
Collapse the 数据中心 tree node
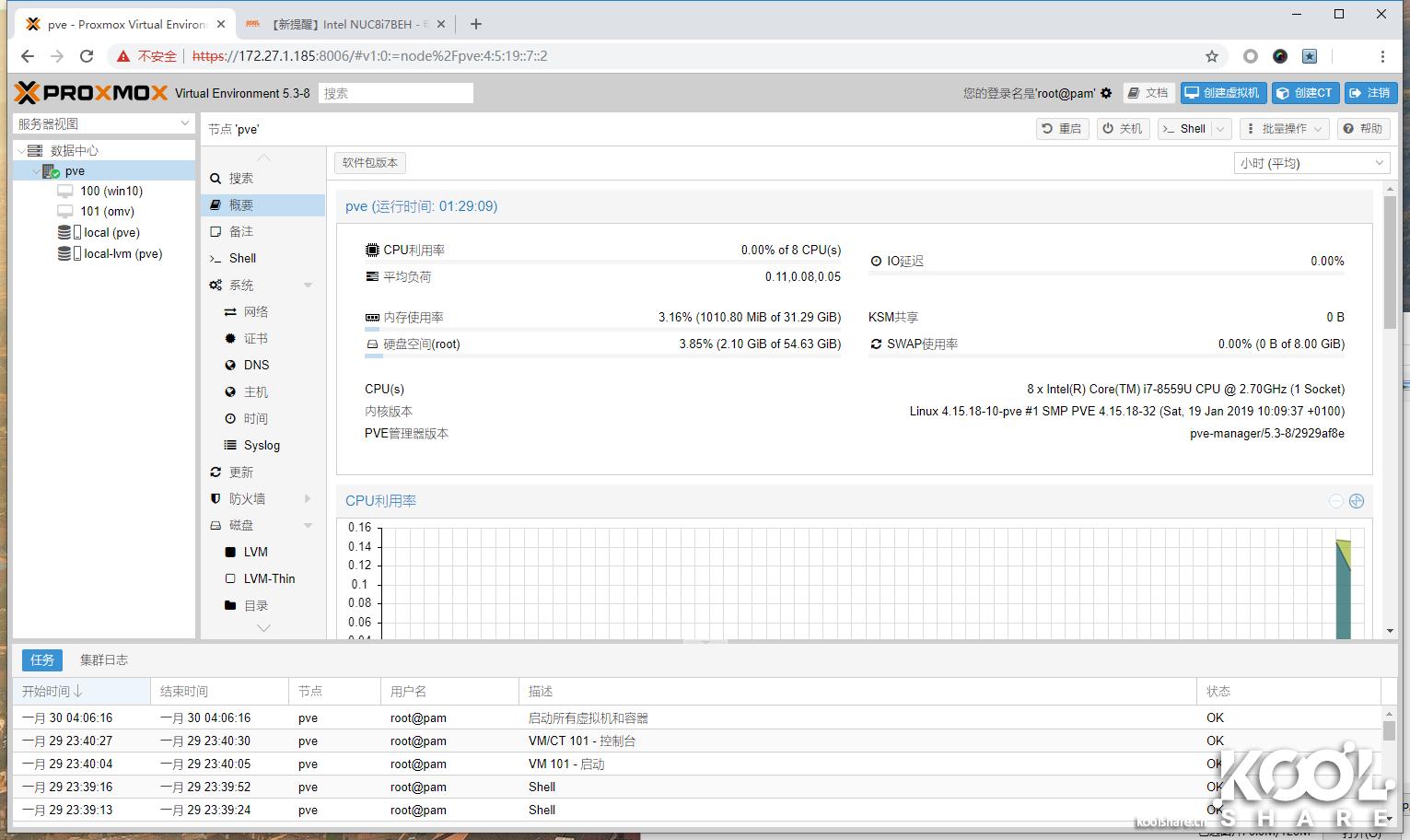coord(20,150)
